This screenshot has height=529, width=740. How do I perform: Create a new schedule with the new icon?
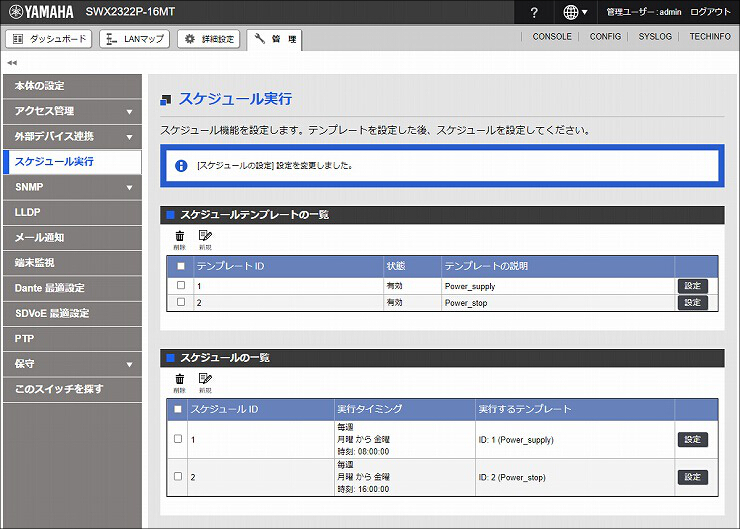click(205, 383)
